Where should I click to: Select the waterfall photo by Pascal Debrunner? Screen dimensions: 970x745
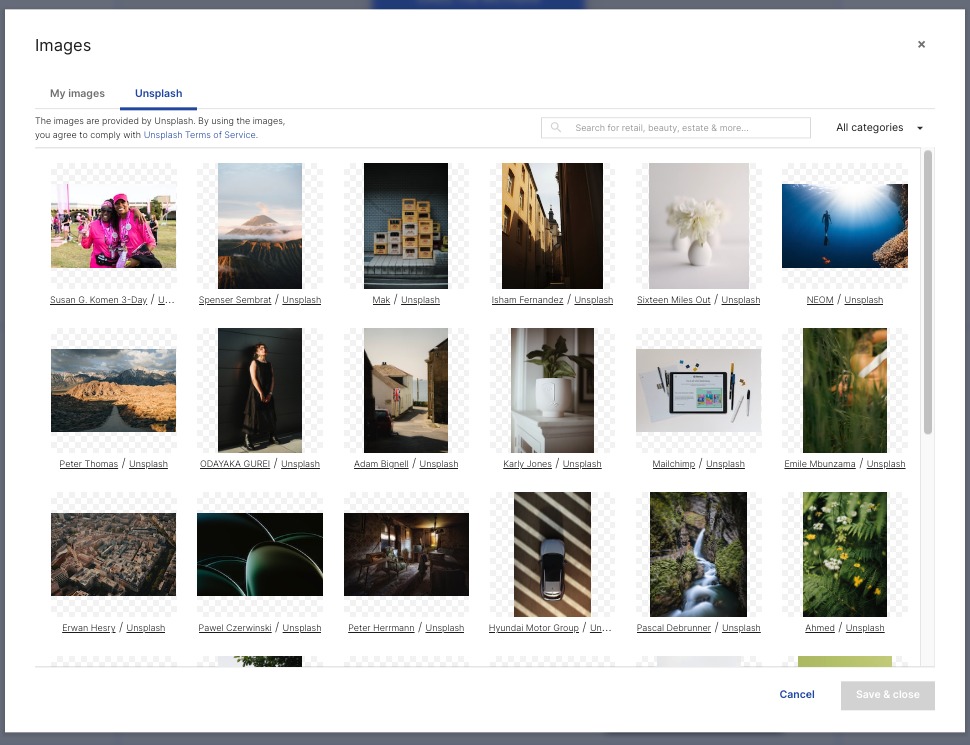point(698,554)
